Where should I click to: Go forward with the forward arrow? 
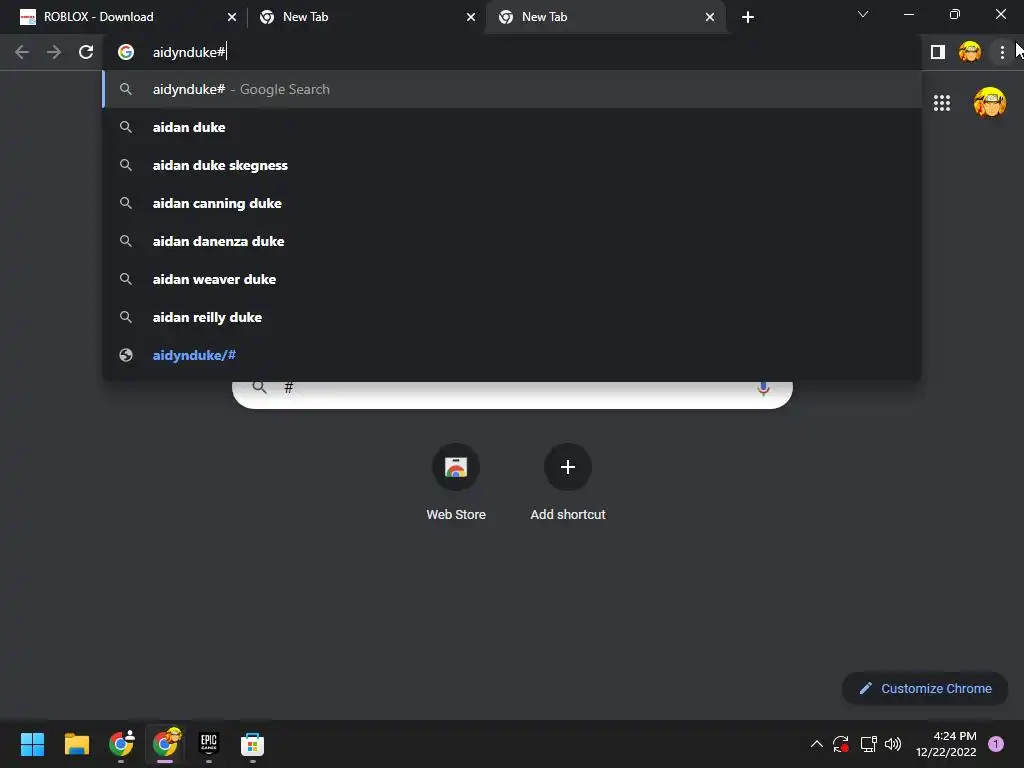point(54,52)
